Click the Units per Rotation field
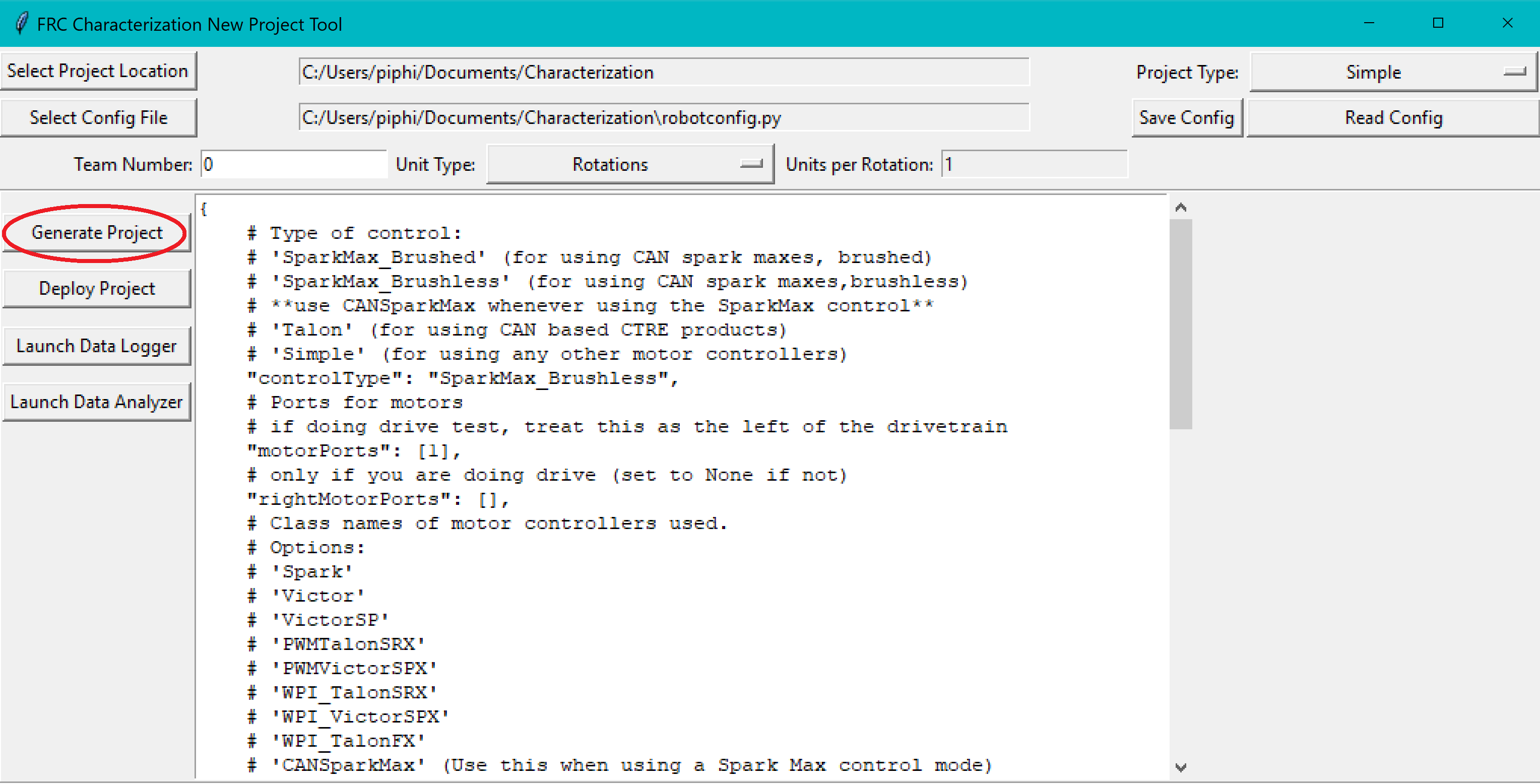This screenshot has width=1540, height=784. (x=1034, y=164)
